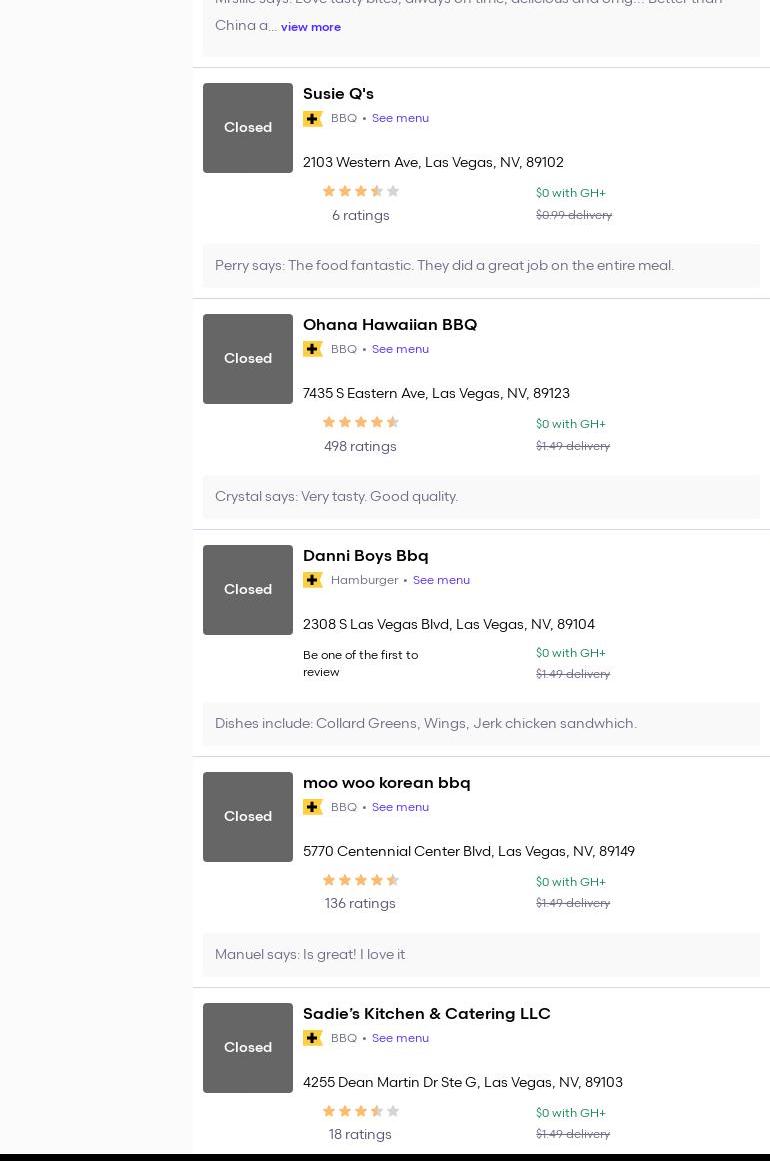Image resolution: width=770 pixels, height=1161 pixels.
Task: Click the 498 ratings count
Action: click(360, 446)
